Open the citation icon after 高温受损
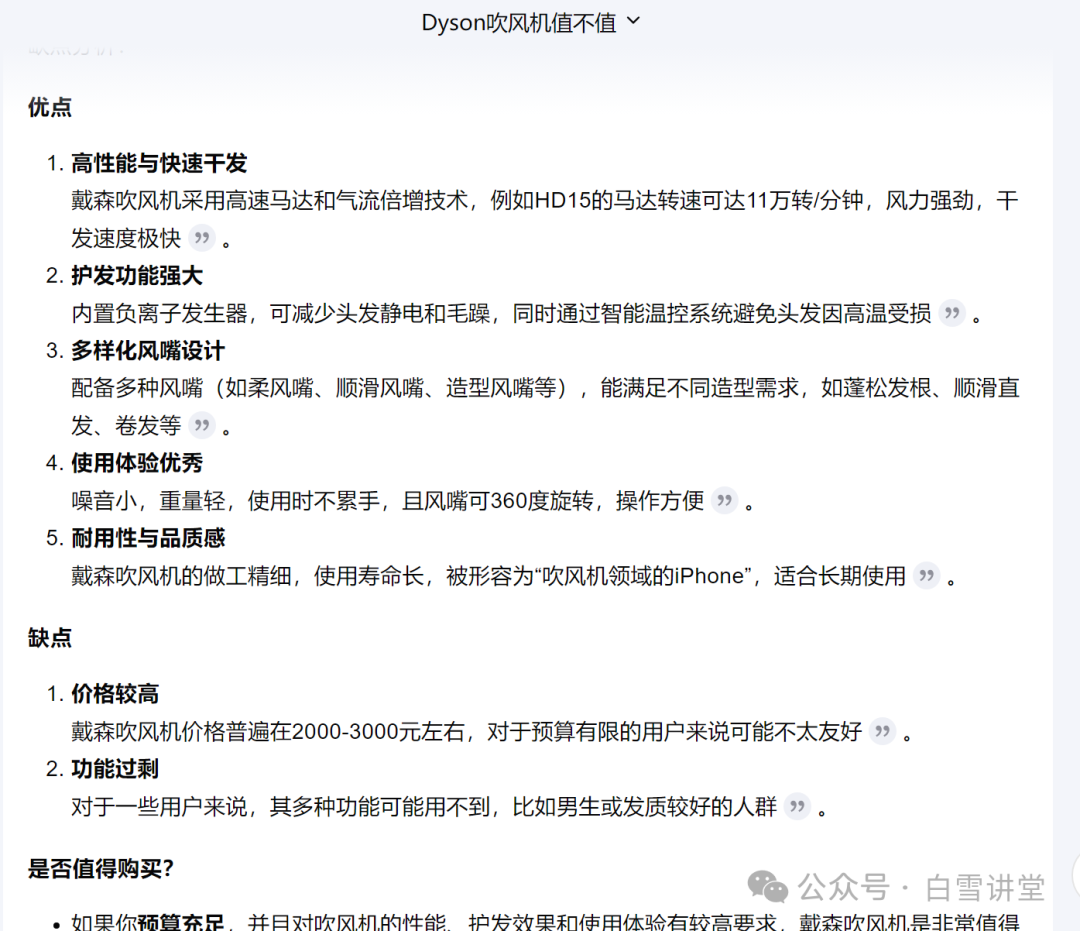This screenshot has height=931, width=1080. 953,313
